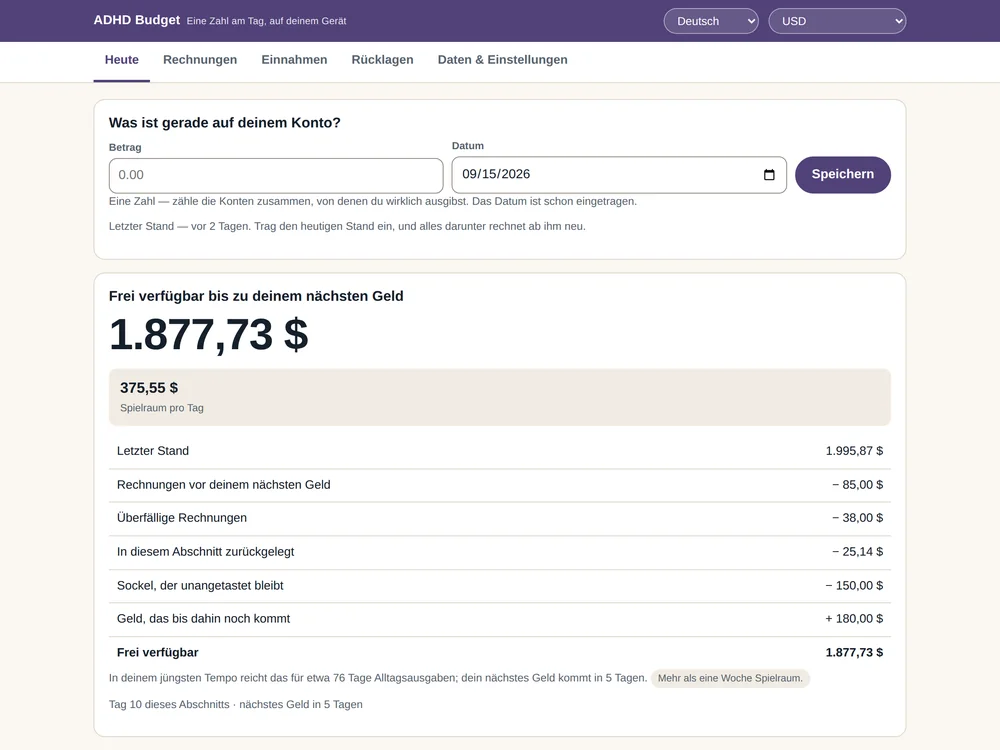Click the "Spielraum pro Tag" label
Image resolution: width=1000 pixels, height=750 pixels.
tap(162, 408)
